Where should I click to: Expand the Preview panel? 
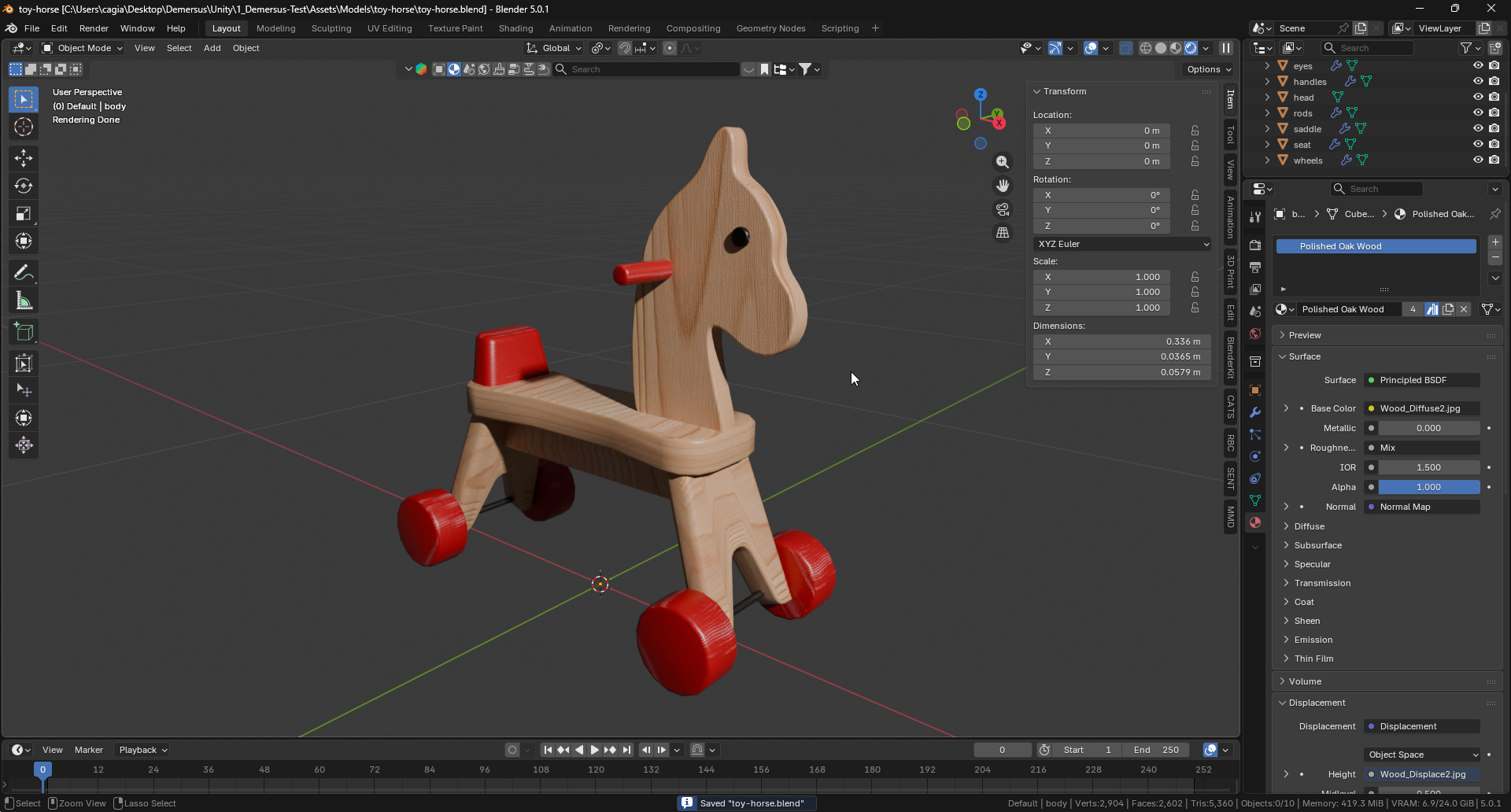point(1304,335)
